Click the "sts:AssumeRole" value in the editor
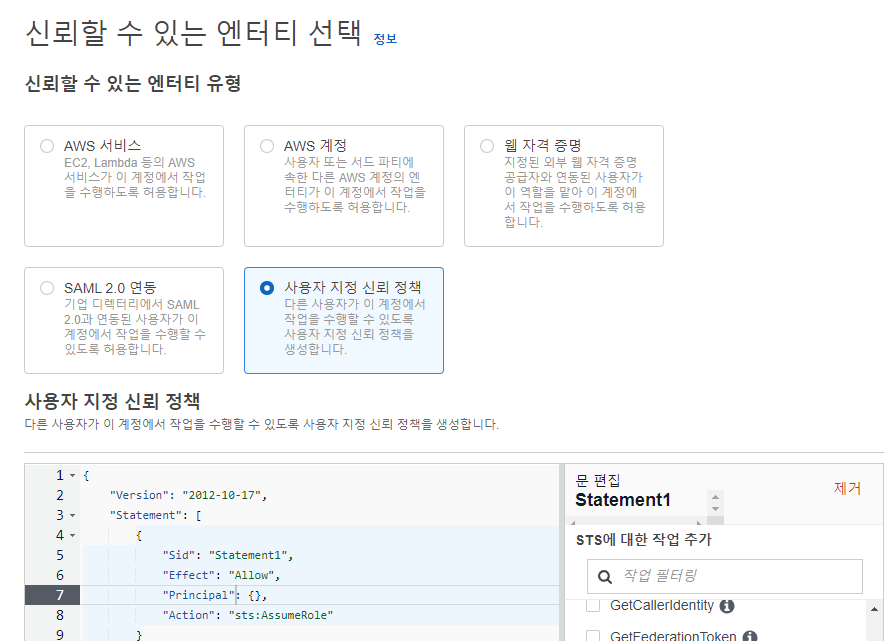Image resolution: width=889 pixels, height=641 pixels. tap(281, 615)
